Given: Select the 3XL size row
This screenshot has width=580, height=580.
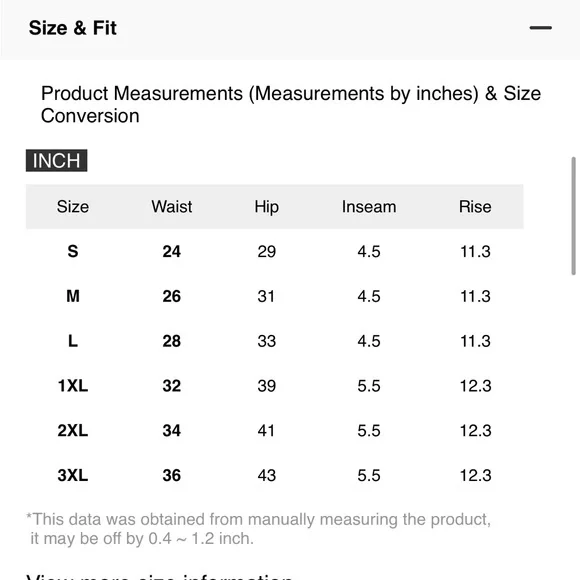Looking at the screenshot, I should [274, 475].
